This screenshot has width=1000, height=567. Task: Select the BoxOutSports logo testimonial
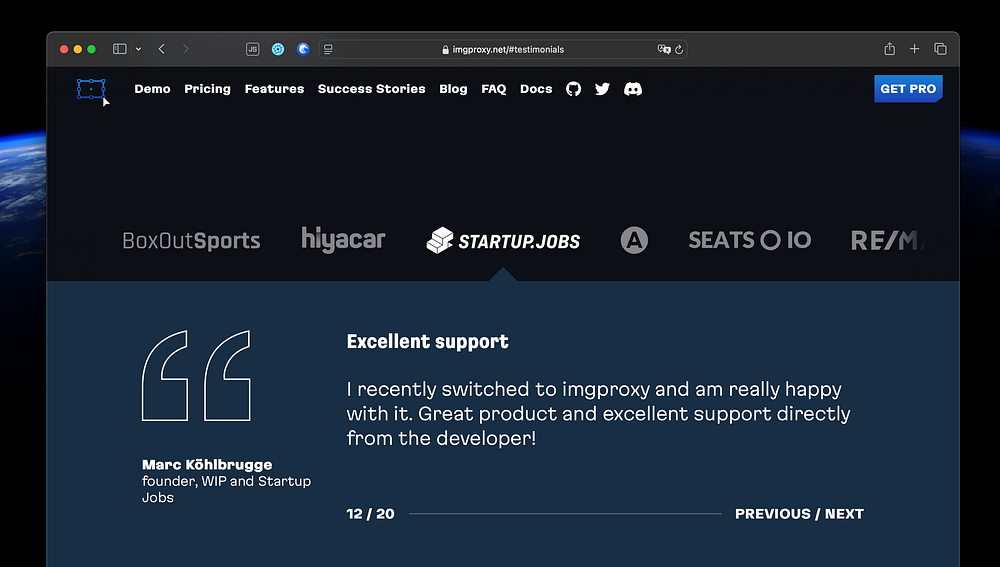pos(191,240)
